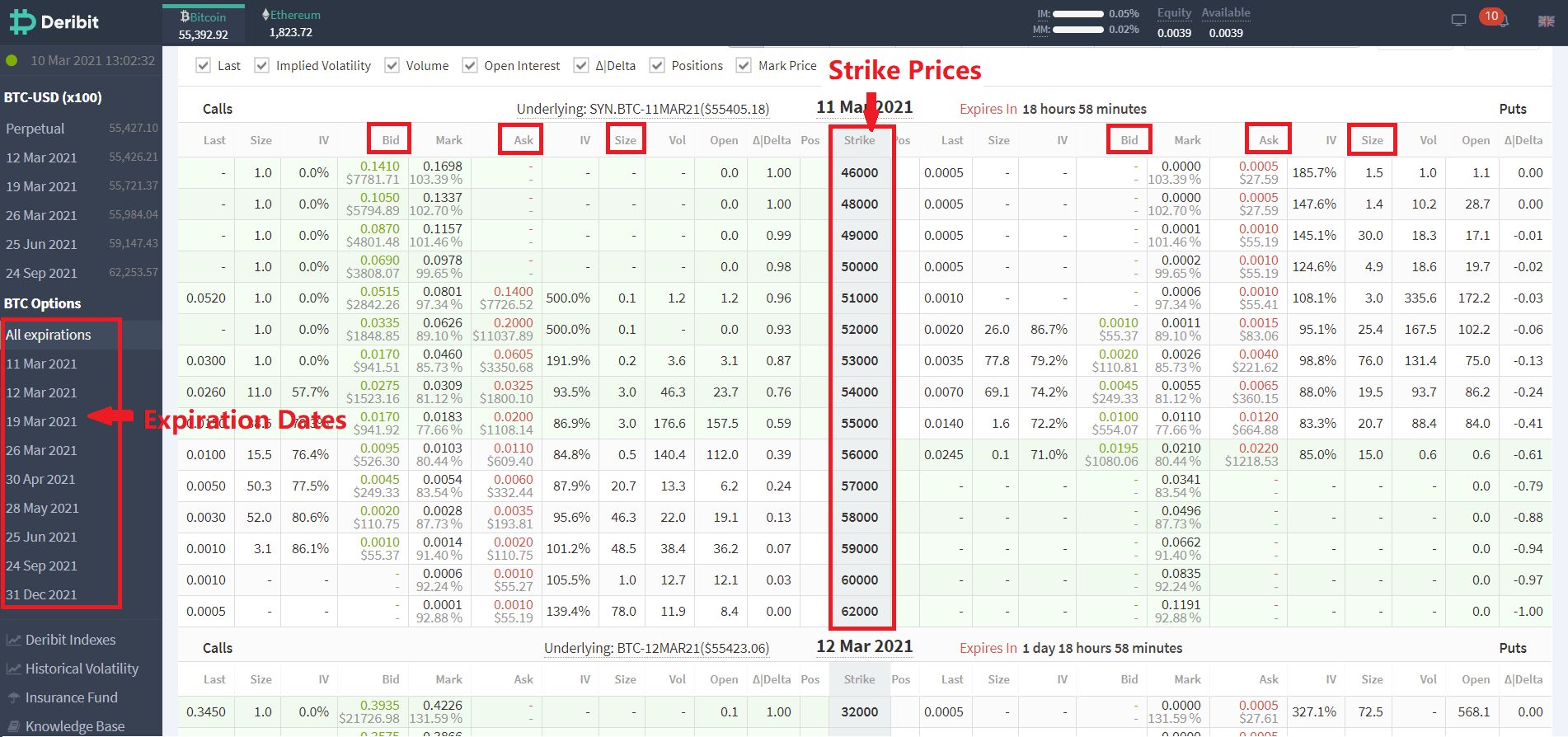The width and height of the screenshot is (1568, 737).
Task: Select 28 May 2021 options expiration
Action: coord(42,508)
